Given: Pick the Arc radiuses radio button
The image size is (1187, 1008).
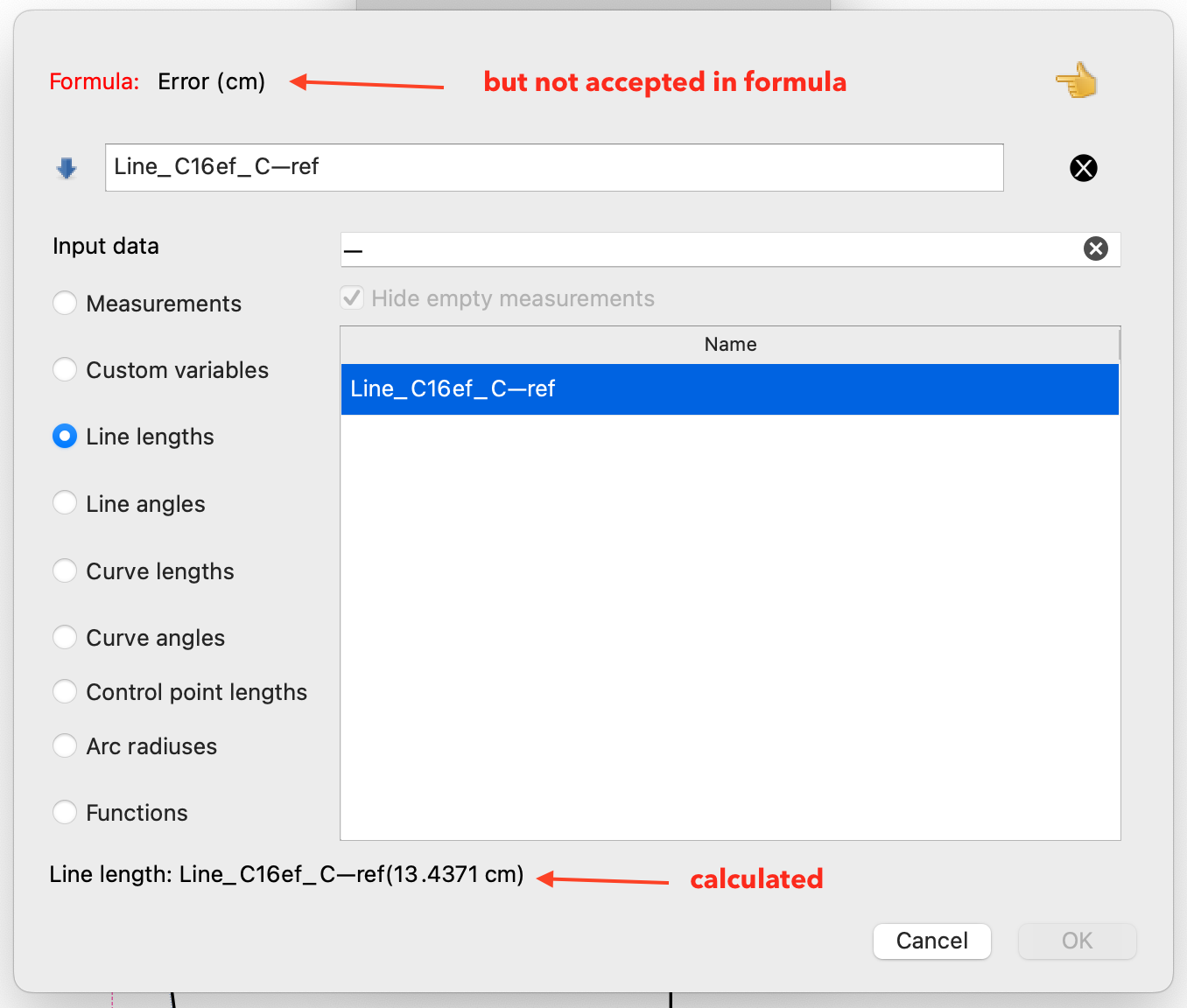Looking at the screenshot, I should click(x=65, y=746).
